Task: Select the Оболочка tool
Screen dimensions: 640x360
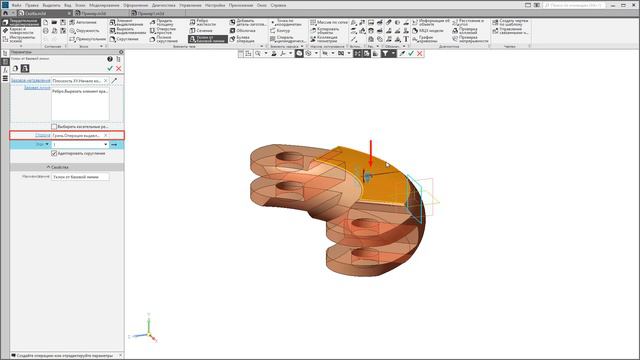Action: click(x=242, y=31)
